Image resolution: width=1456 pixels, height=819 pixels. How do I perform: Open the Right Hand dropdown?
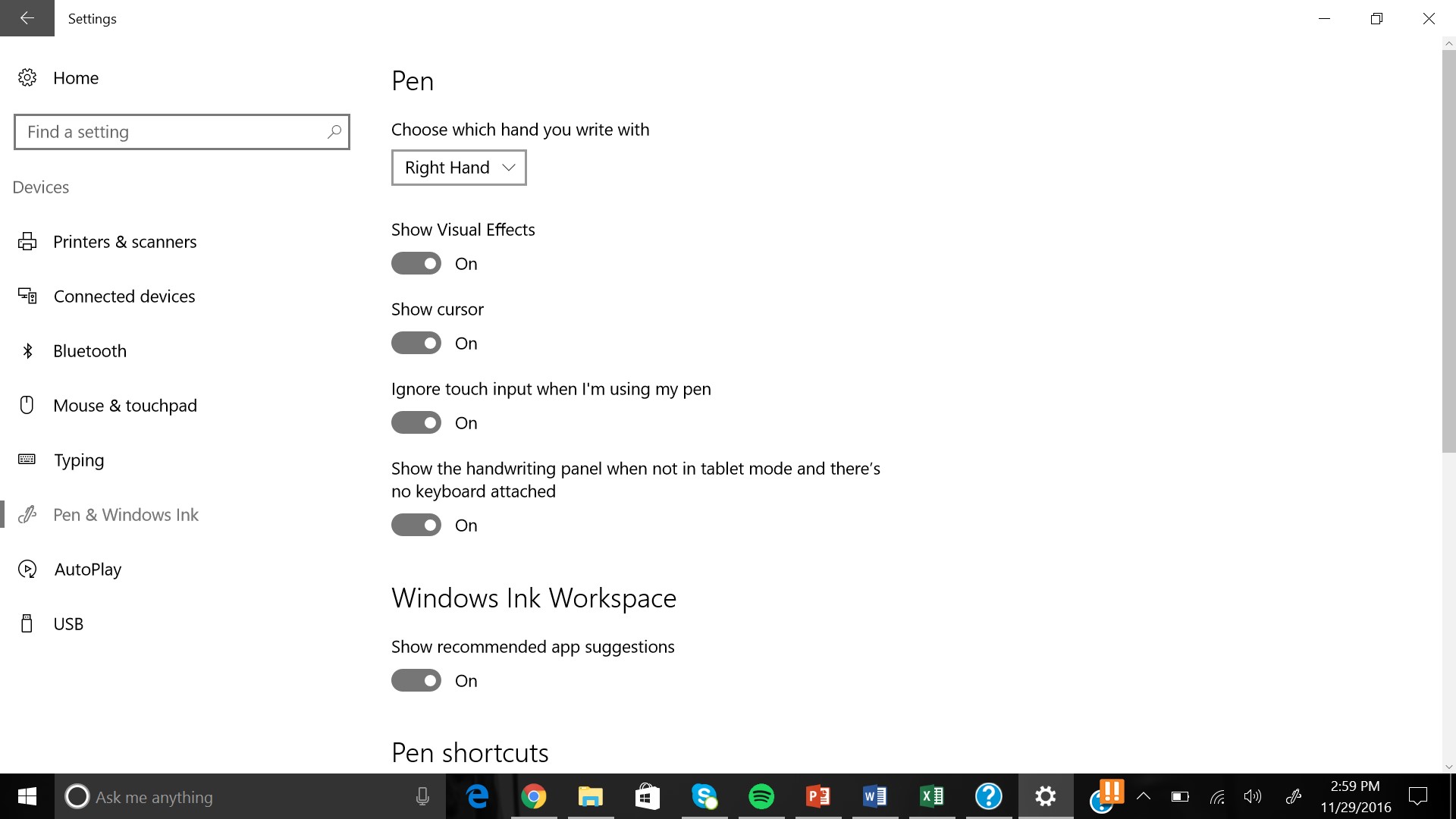click(459, 168)
